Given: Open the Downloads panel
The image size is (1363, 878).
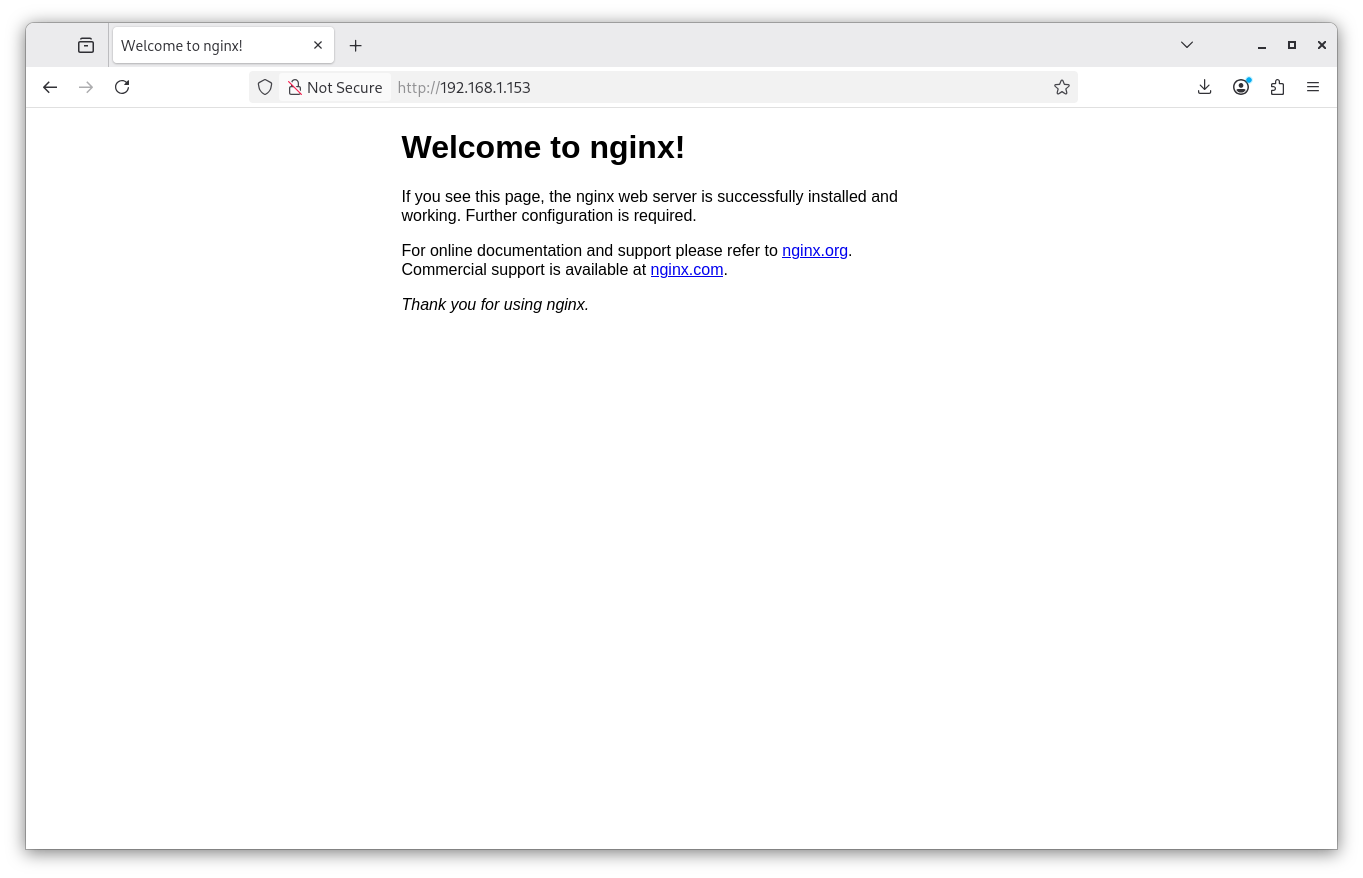Looking at the screenshot, I should coord(1205,87).
